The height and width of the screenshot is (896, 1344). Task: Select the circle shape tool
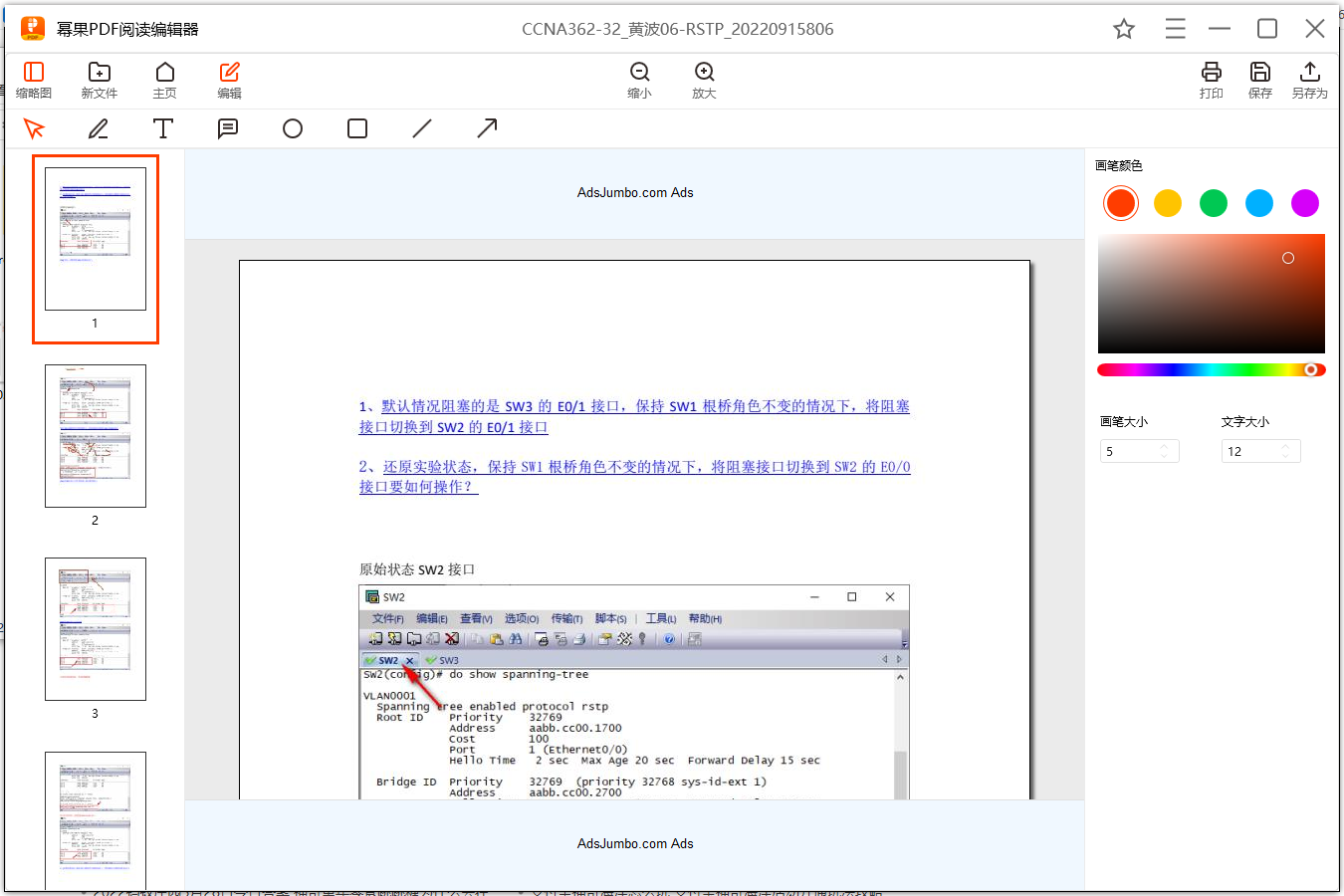point(293,128)
